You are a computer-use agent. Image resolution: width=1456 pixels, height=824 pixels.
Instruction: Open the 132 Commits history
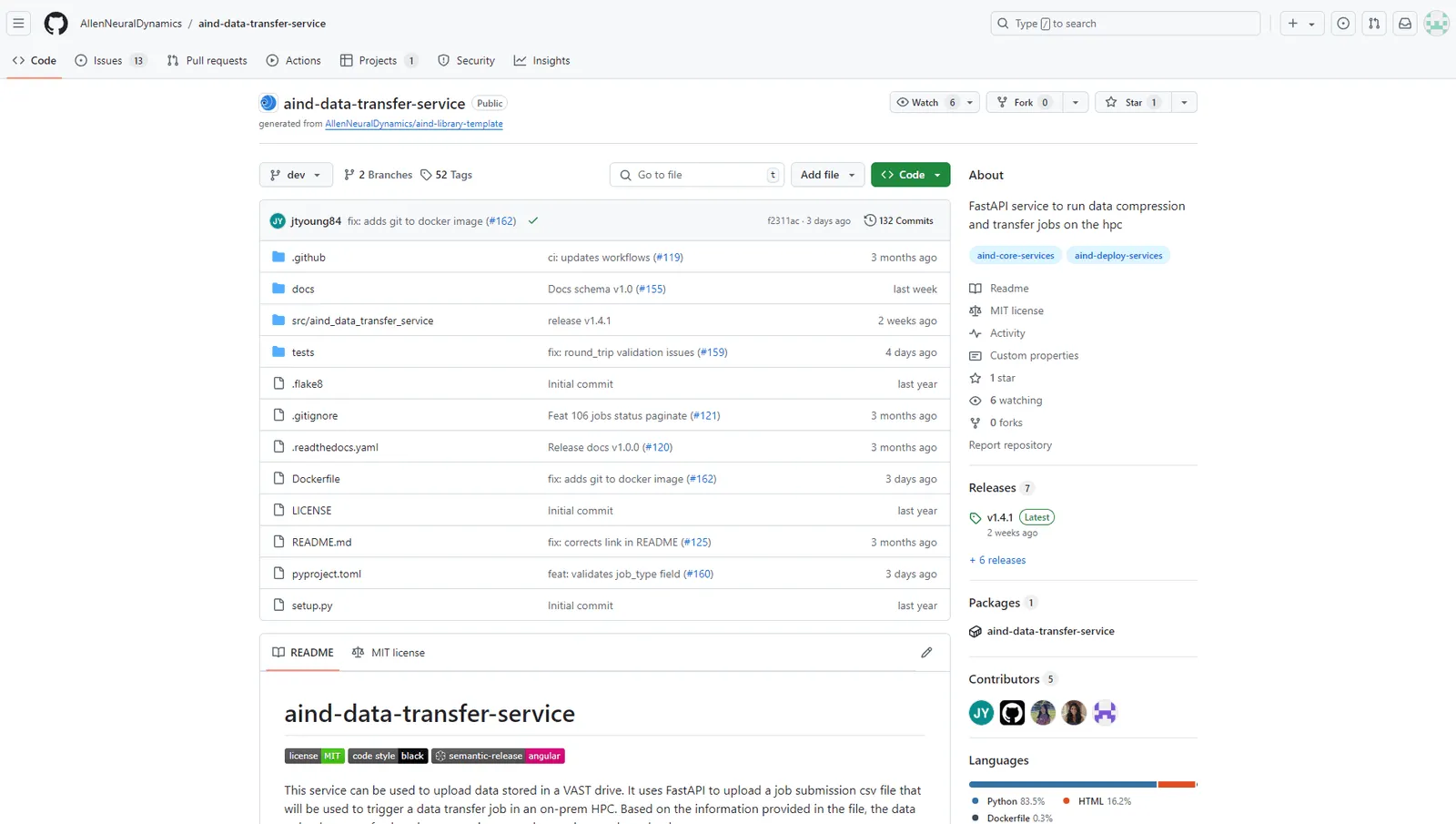[898, 220]
